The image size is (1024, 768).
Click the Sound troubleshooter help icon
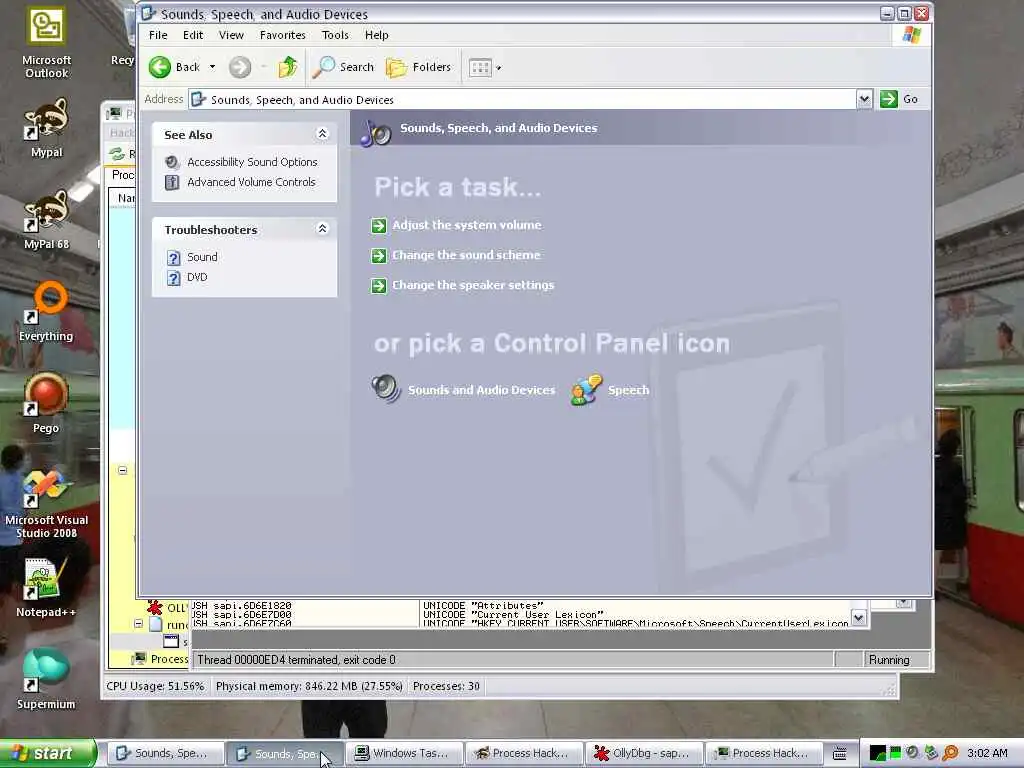tap(173, 258)
